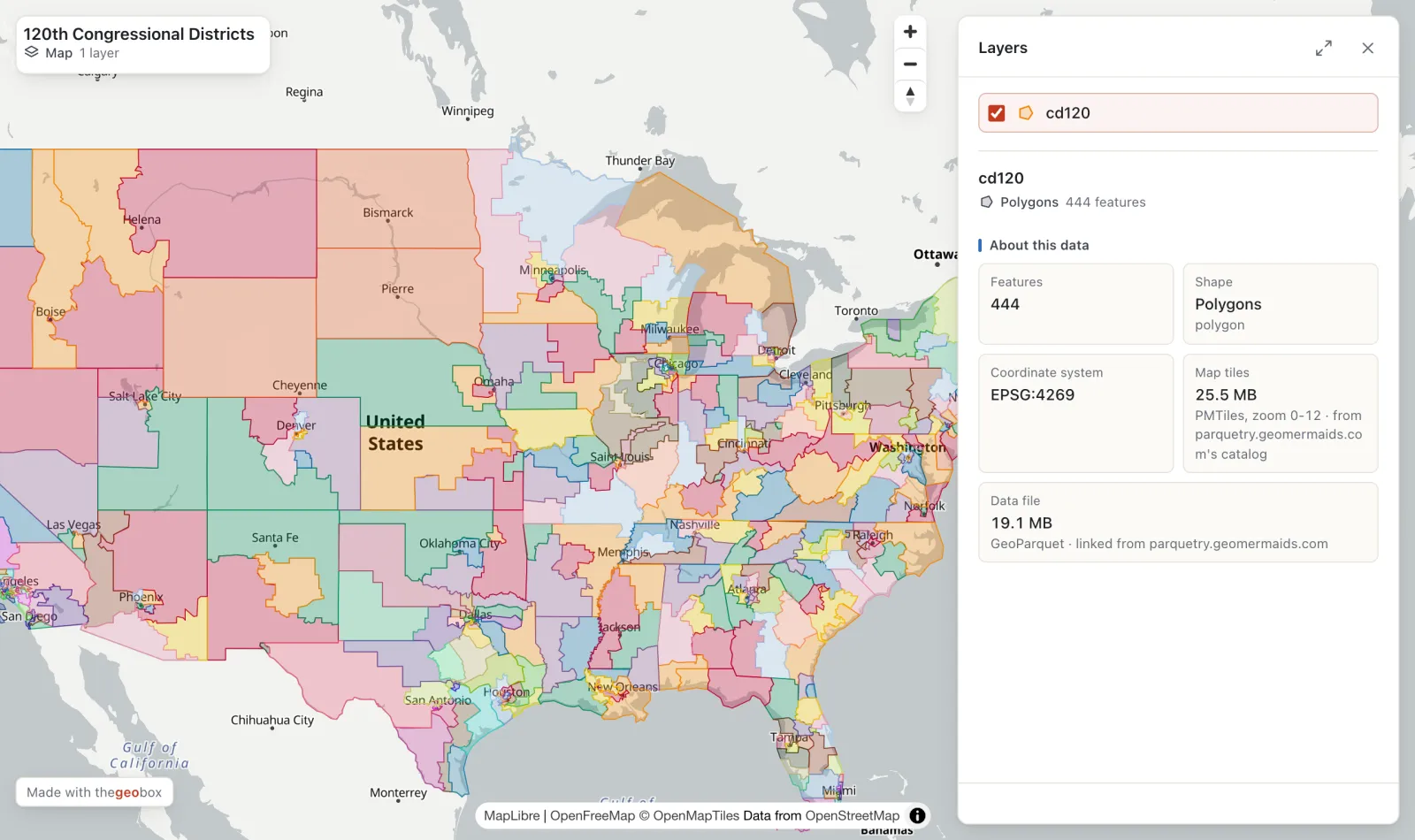Expand the Layers panel to fullscreen
Screen dimensions: 1415x840
[1323, 48]
